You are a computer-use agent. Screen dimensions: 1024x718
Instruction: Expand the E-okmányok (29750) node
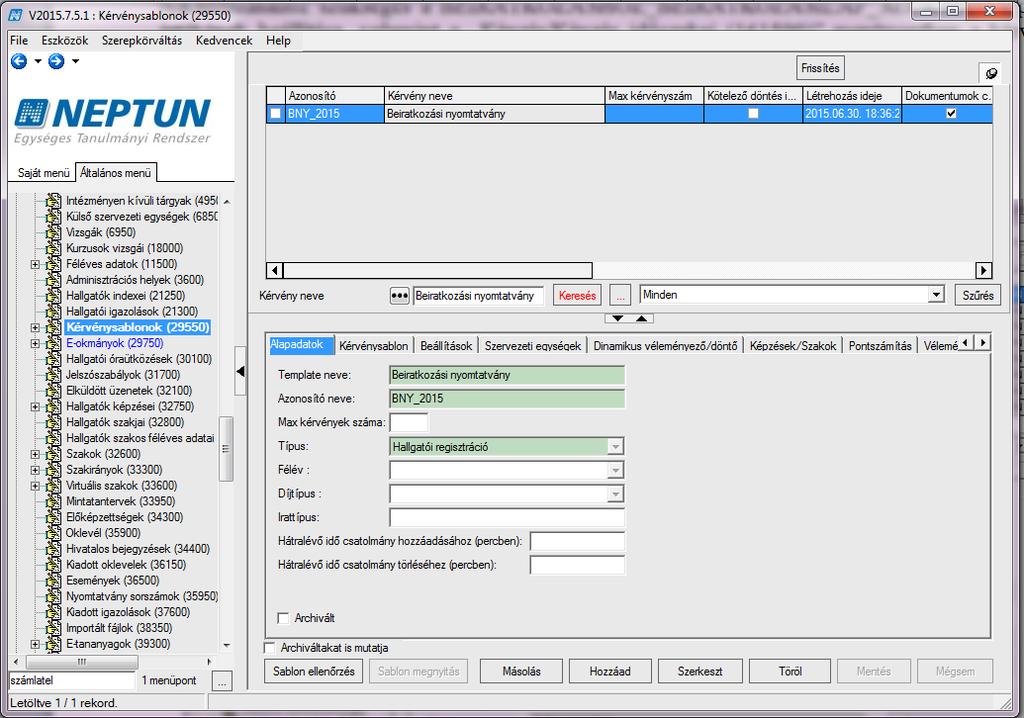pos(35,344)
